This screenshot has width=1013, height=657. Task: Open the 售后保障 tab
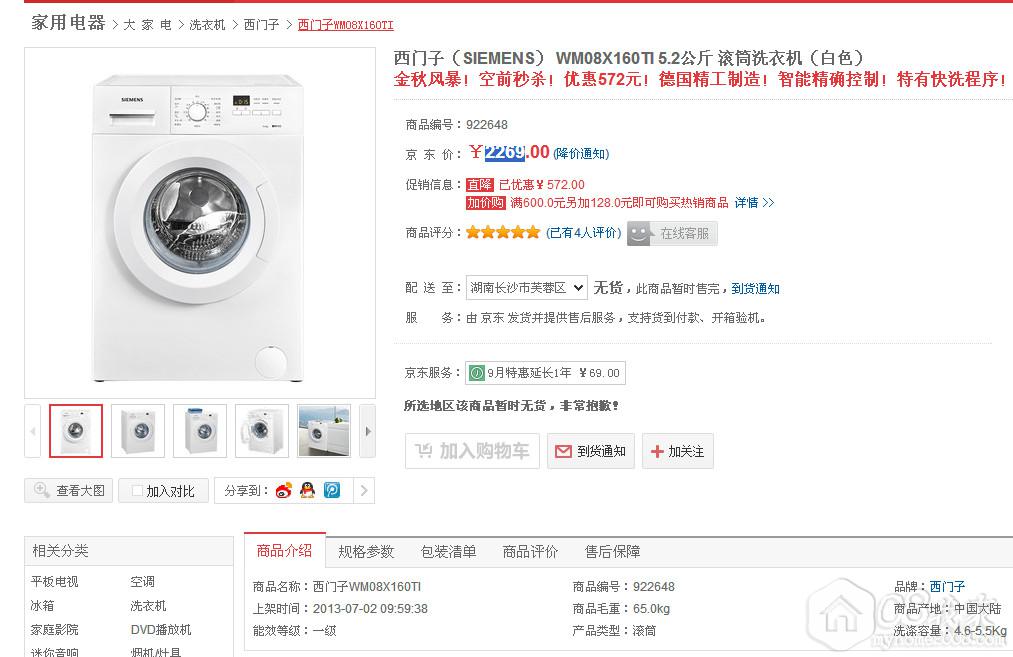[x=612, y=551]
